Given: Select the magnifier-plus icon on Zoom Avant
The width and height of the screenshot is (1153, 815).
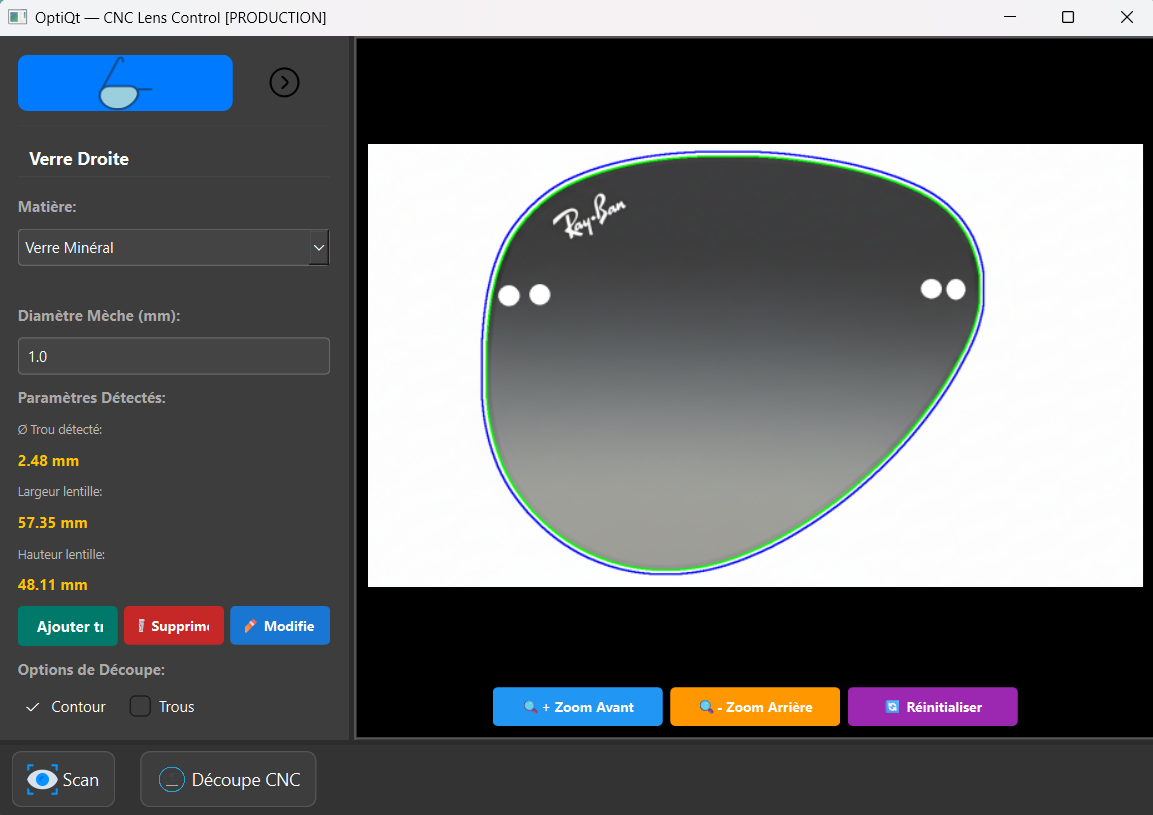Looking at the screenshot, I should (x=530, y=707).
